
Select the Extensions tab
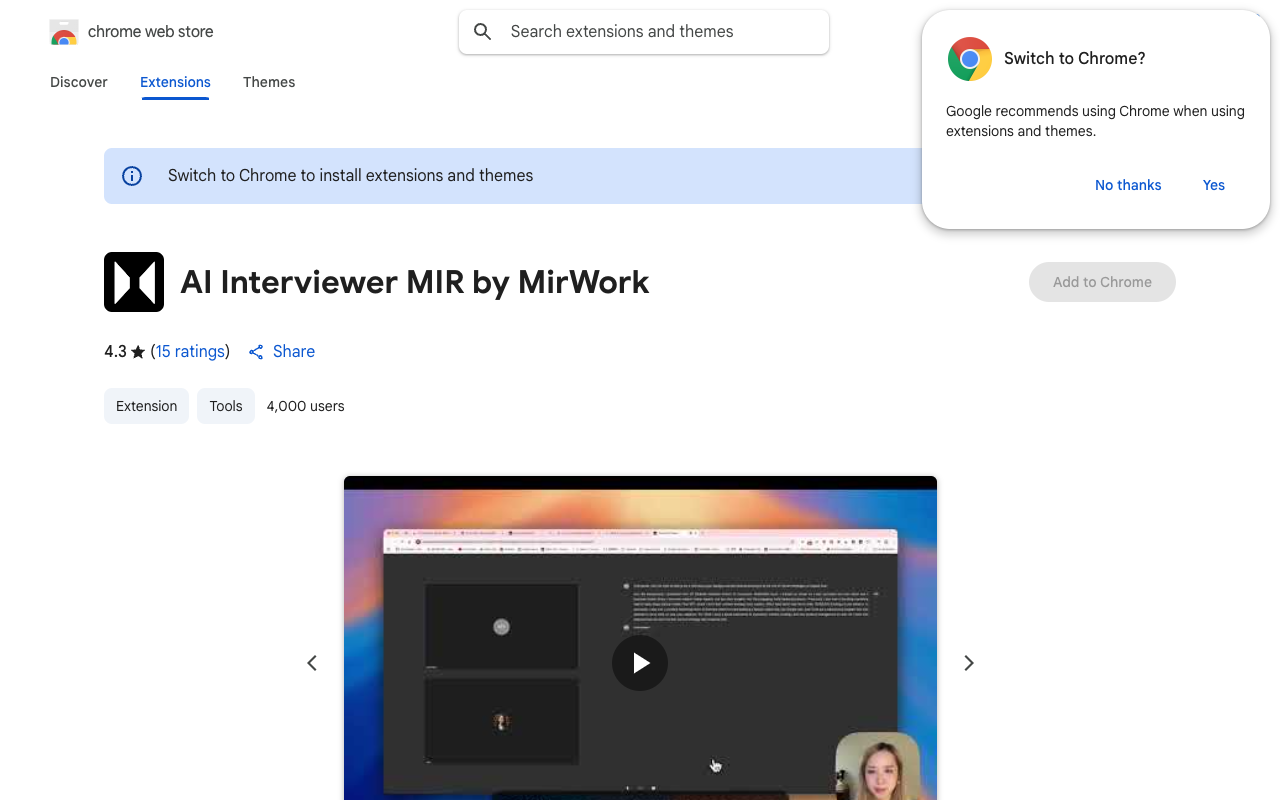[175, 82]
